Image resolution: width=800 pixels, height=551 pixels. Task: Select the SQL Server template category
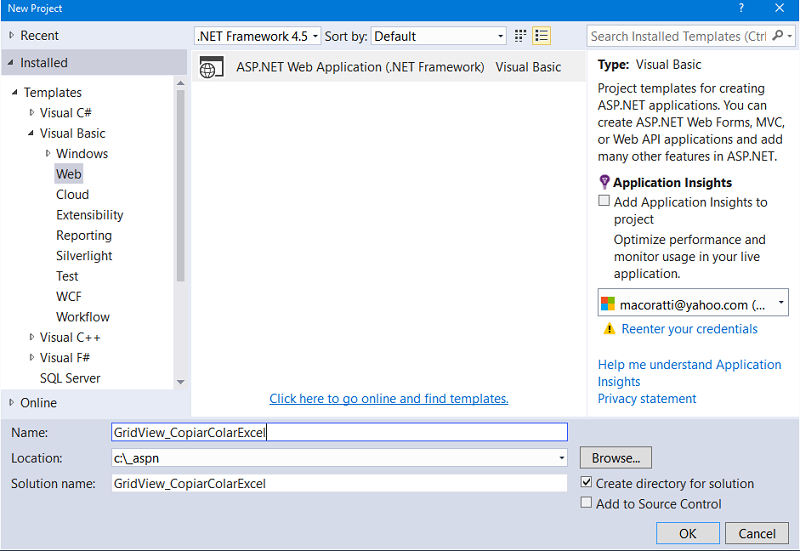point(70,378)
